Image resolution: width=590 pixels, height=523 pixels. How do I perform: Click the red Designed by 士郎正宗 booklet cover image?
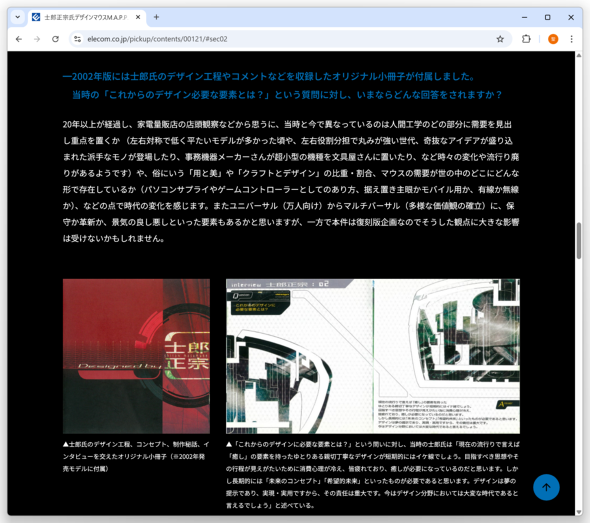tap(136, 356)
